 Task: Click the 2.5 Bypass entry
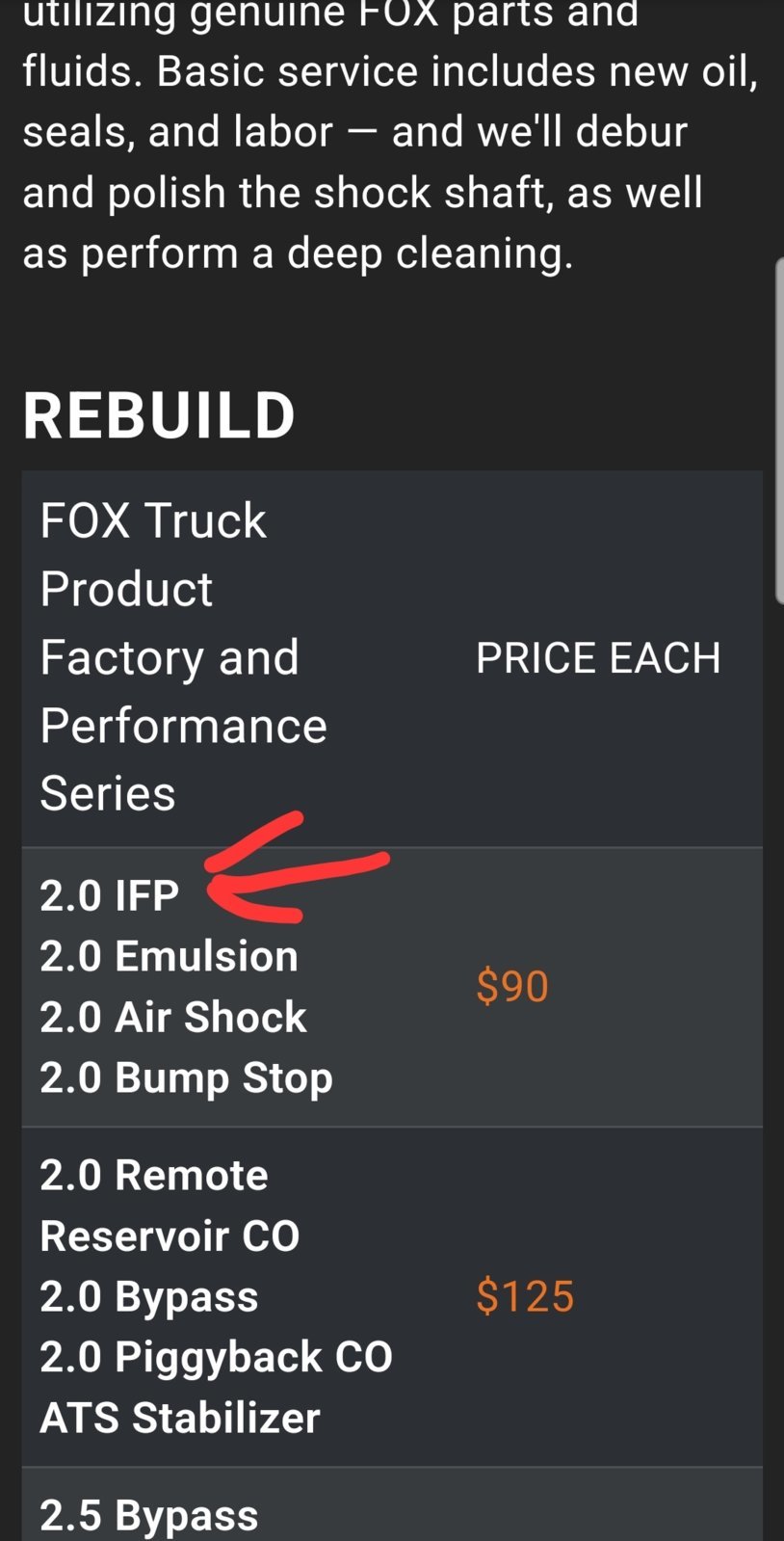149,1515
